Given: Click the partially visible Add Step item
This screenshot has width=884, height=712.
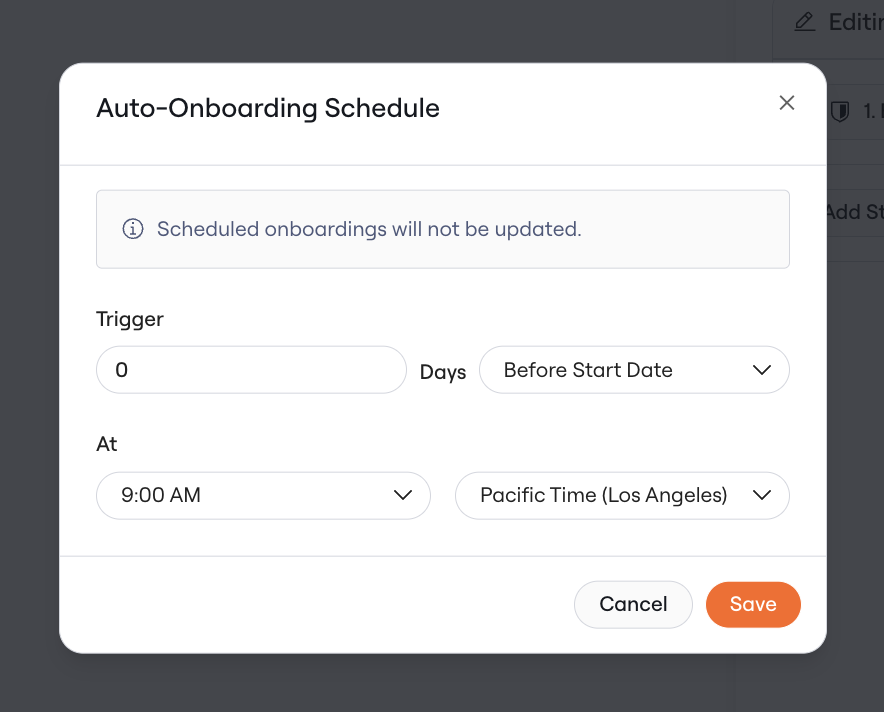Looking at the screenshot, I should (854, 212).
